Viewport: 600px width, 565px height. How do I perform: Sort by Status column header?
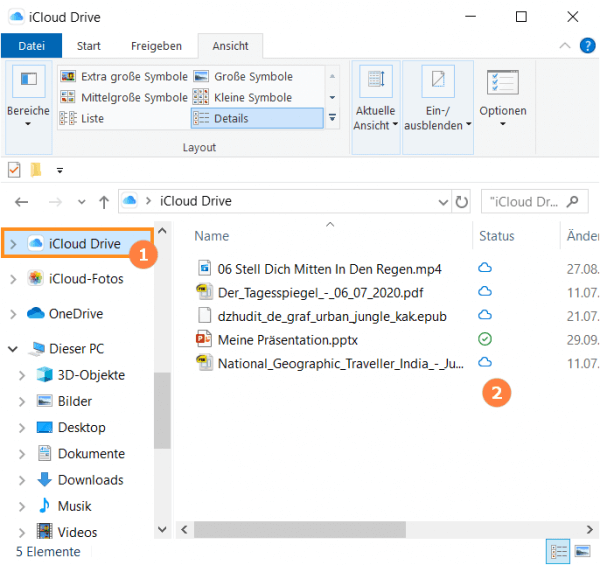(497, 236)
